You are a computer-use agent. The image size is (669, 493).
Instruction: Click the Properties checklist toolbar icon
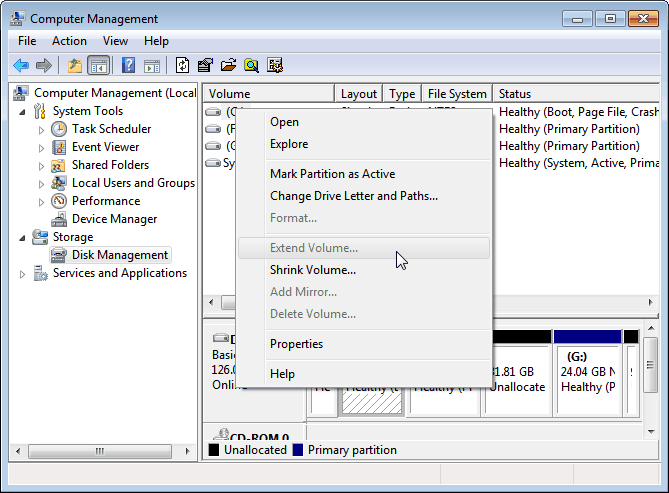click(x=205, y=65)
